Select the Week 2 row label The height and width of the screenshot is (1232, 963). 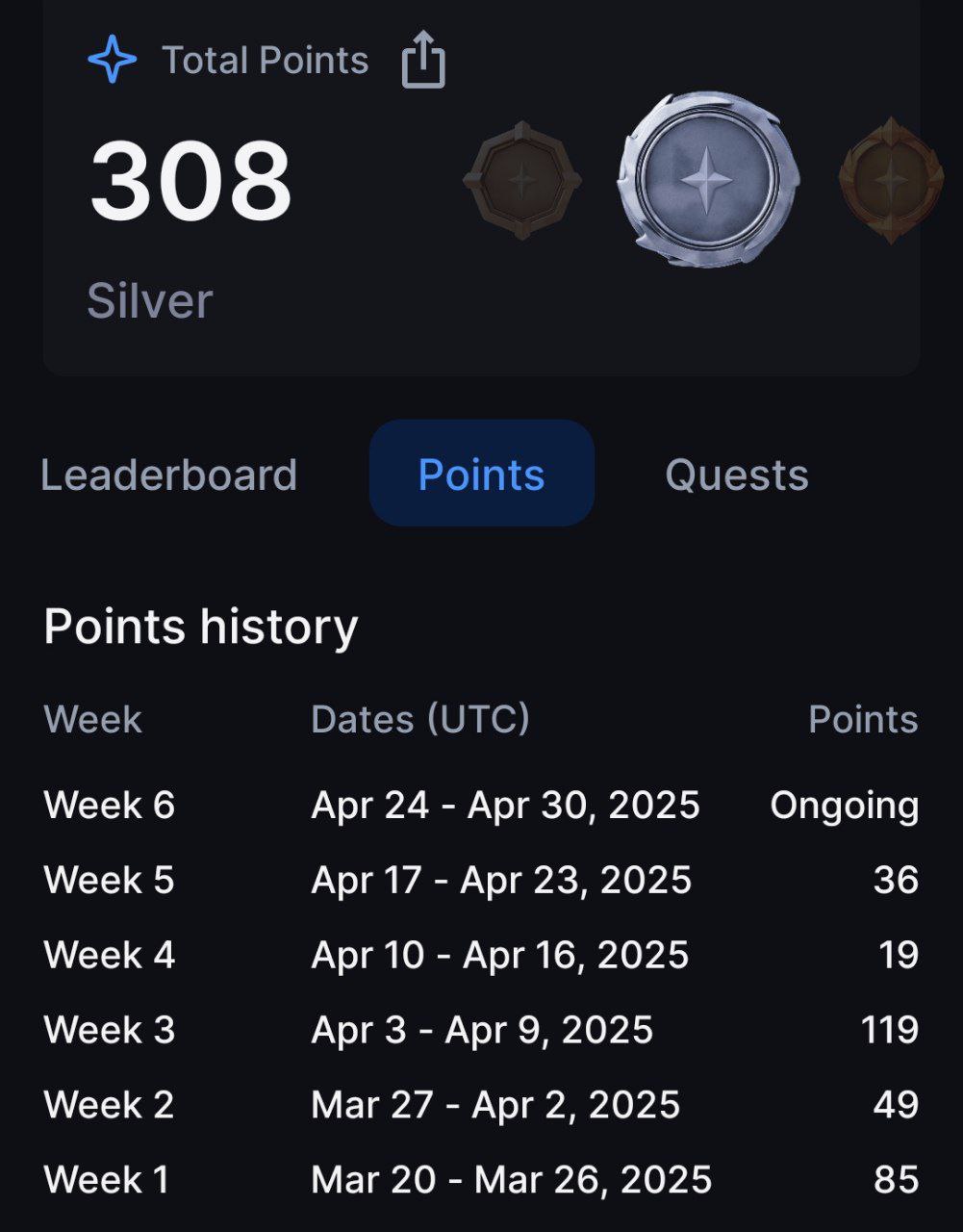[110, 1105]
